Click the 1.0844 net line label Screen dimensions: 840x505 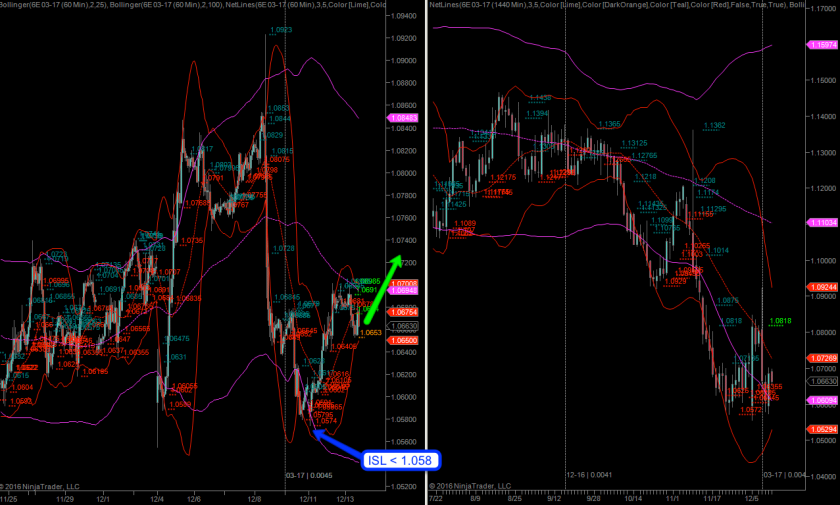[x=280, y=119]
